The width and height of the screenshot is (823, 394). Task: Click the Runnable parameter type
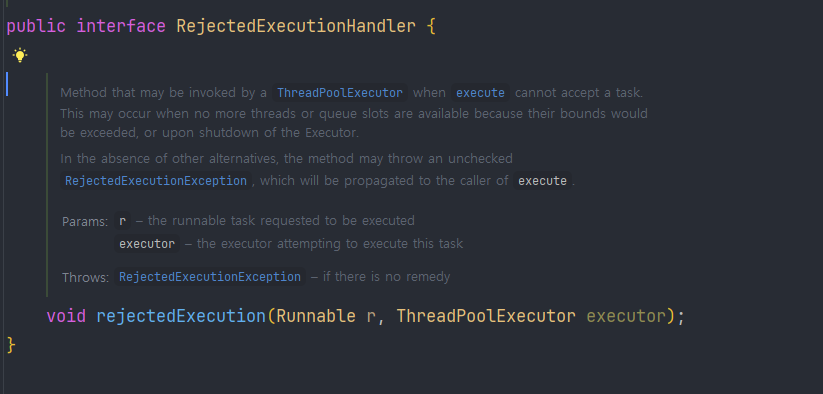tap(315, 316)
